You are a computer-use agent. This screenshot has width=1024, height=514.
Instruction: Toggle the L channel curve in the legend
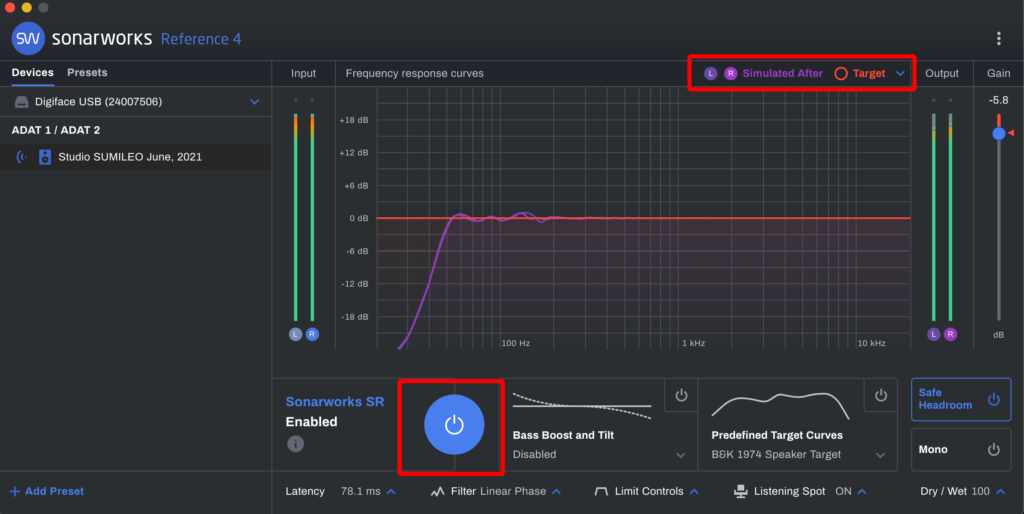pos(711,73)
